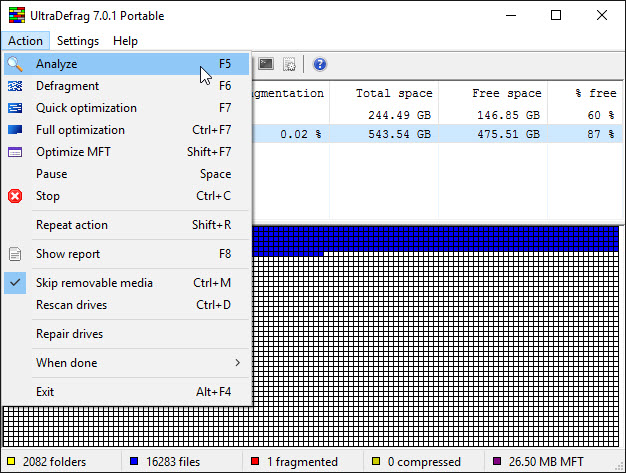Choose Defragment menu entry
Image resolution: width=626 pixels, height=473 pixels.
point(127,86)
